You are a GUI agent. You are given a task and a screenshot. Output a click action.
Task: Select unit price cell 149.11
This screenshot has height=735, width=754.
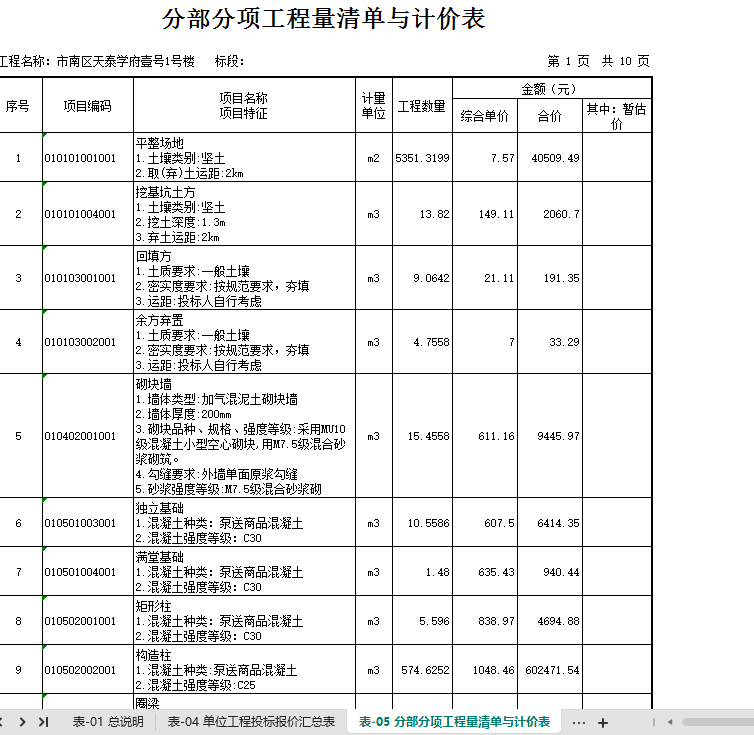point(485,214)
